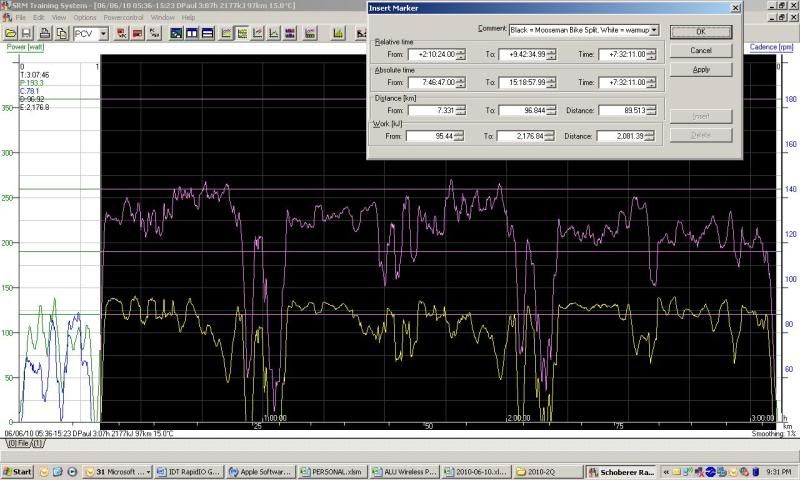The height and width of the screenshot is (480, 800).
Task: Open the PCV dropdown in toolbar
Action: (x=103, y=33)
